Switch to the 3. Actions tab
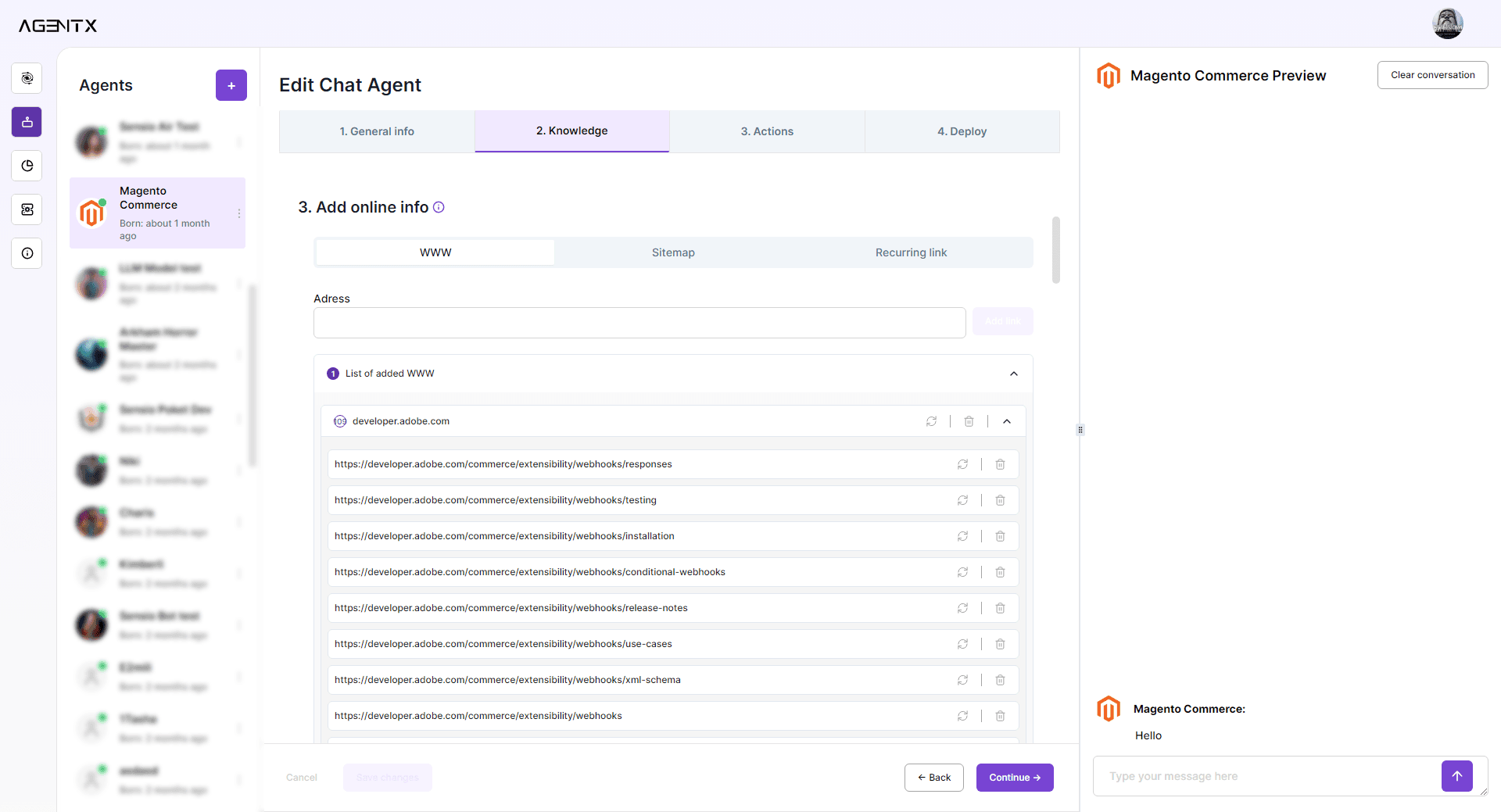This screenshot has height=812, width=1501. (767, 131)
